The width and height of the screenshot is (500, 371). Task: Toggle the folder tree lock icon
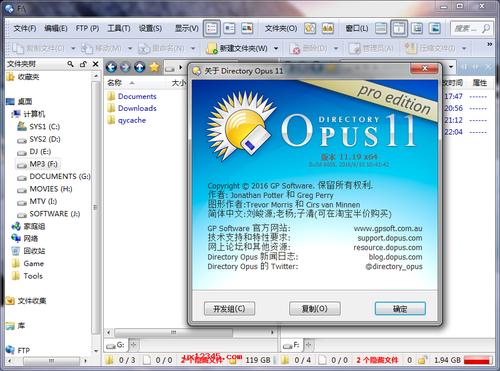[x=83, y=64]
